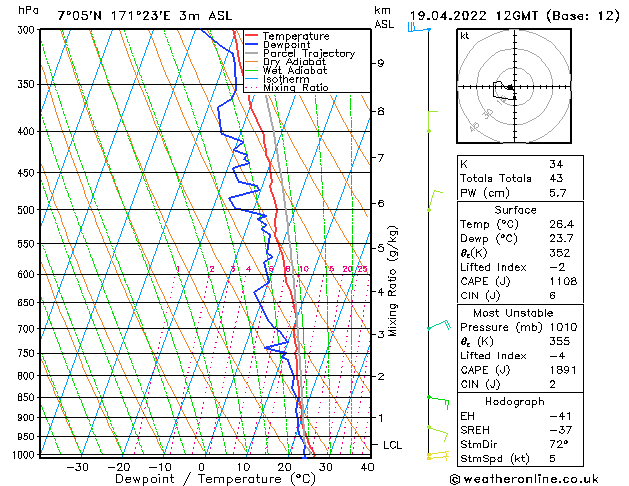This screenshot has width=629, height=486.
Task: Click the mixing ratio 25 g/kg label
Action: coord(363,269)
